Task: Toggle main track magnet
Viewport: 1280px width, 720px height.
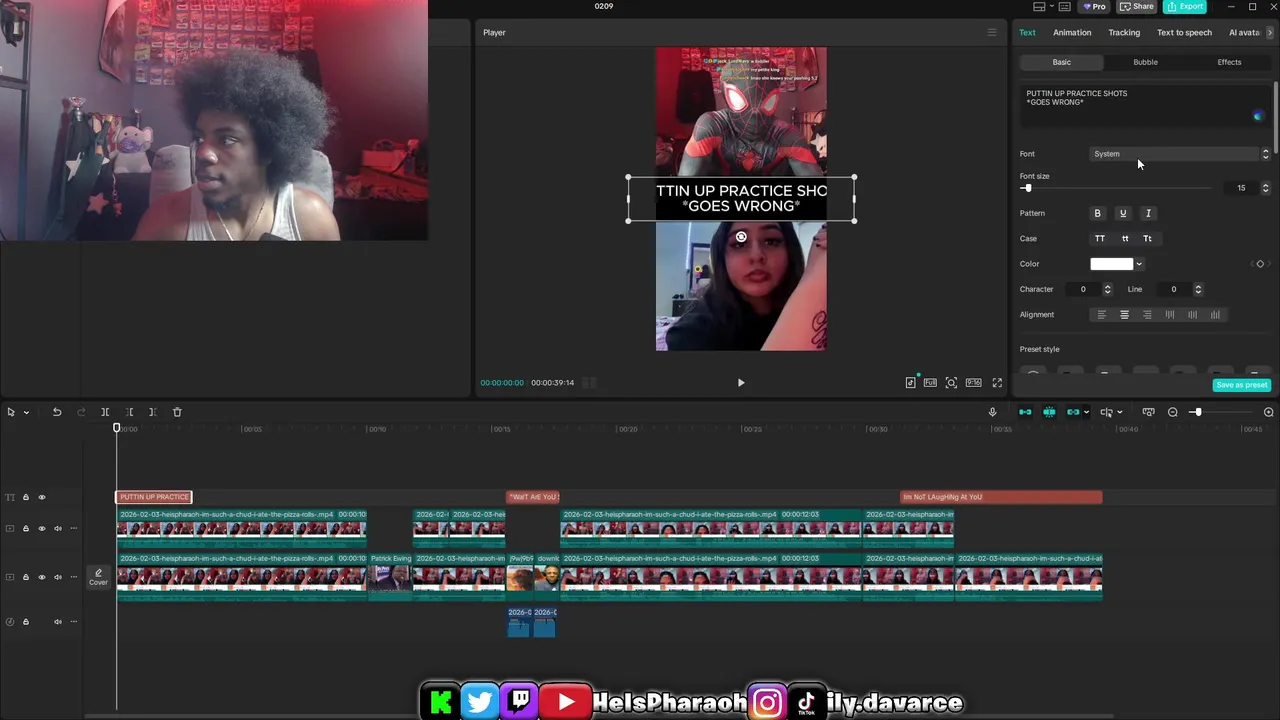Action: (1025, 412)
